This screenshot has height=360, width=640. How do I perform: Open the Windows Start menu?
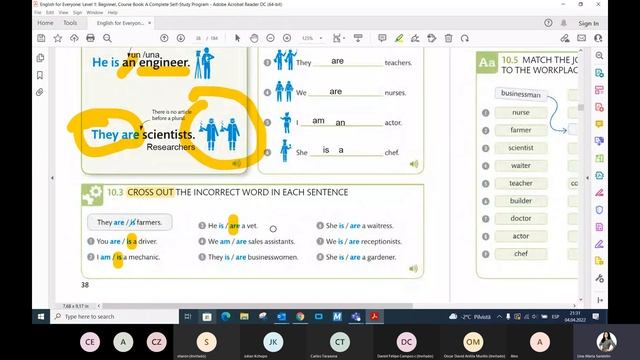(41, 316)
